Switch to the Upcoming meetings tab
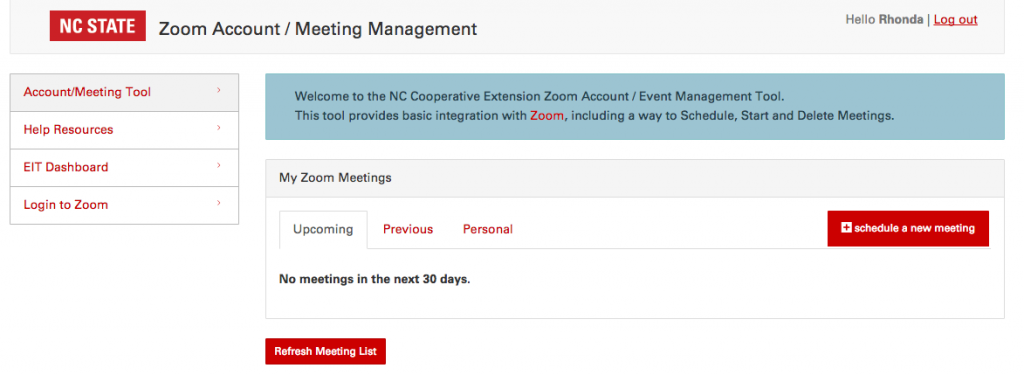 pyautogui.click(x=323, y=229)
